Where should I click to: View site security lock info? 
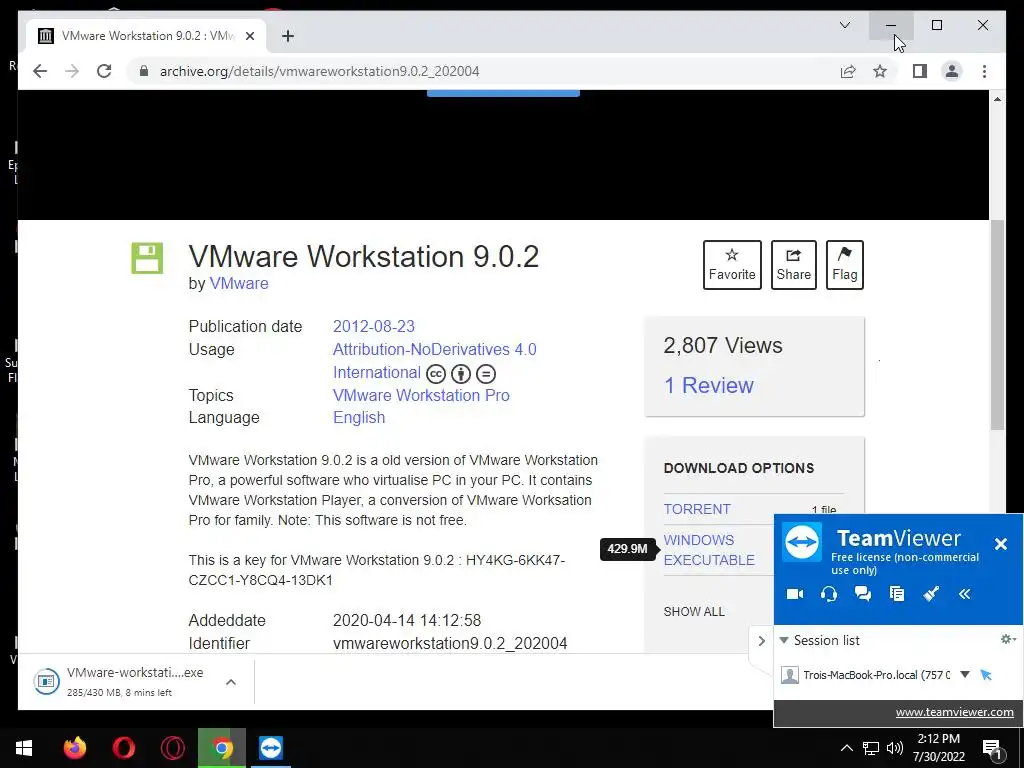(x=144, y=71)
